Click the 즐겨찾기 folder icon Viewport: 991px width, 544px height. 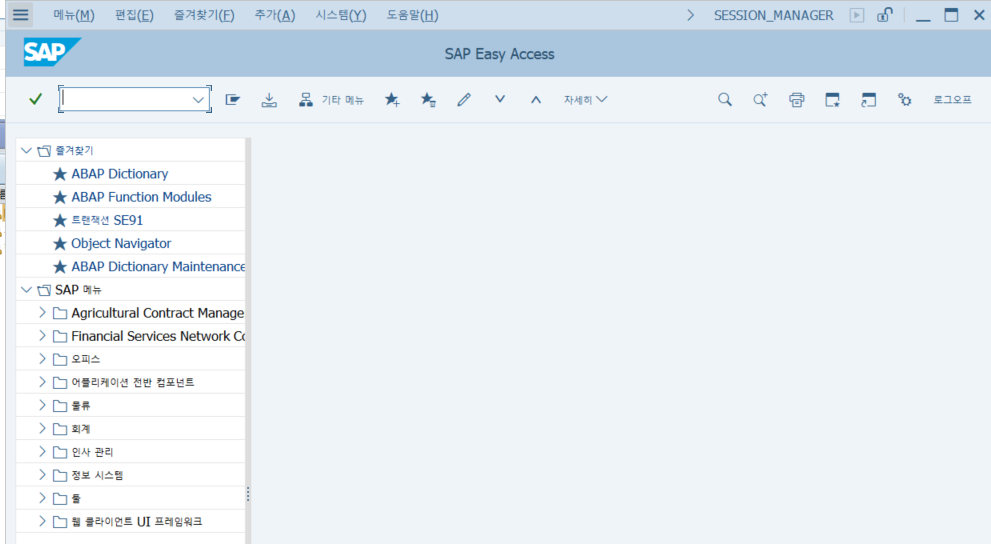[x=44, y=151]
